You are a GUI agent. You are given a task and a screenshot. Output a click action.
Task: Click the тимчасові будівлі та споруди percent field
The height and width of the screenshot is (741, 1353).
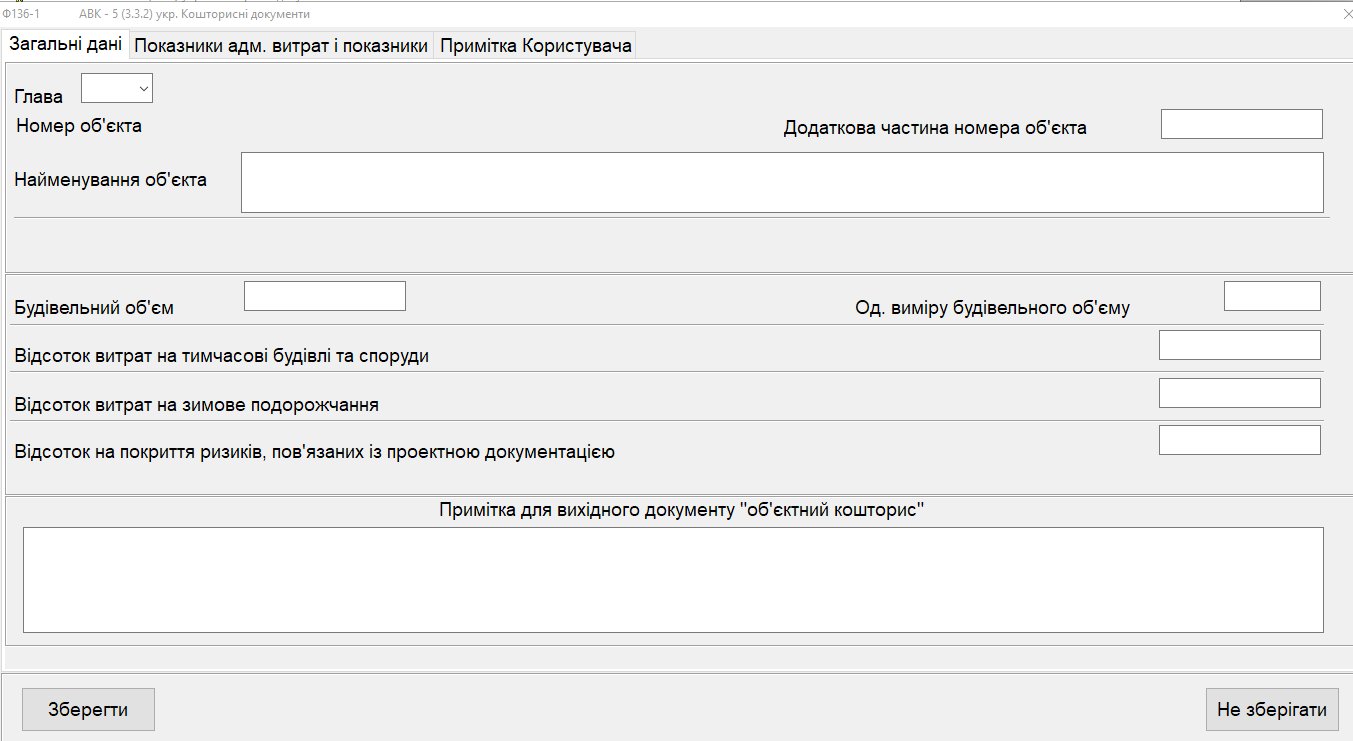tap(1239, 345)
